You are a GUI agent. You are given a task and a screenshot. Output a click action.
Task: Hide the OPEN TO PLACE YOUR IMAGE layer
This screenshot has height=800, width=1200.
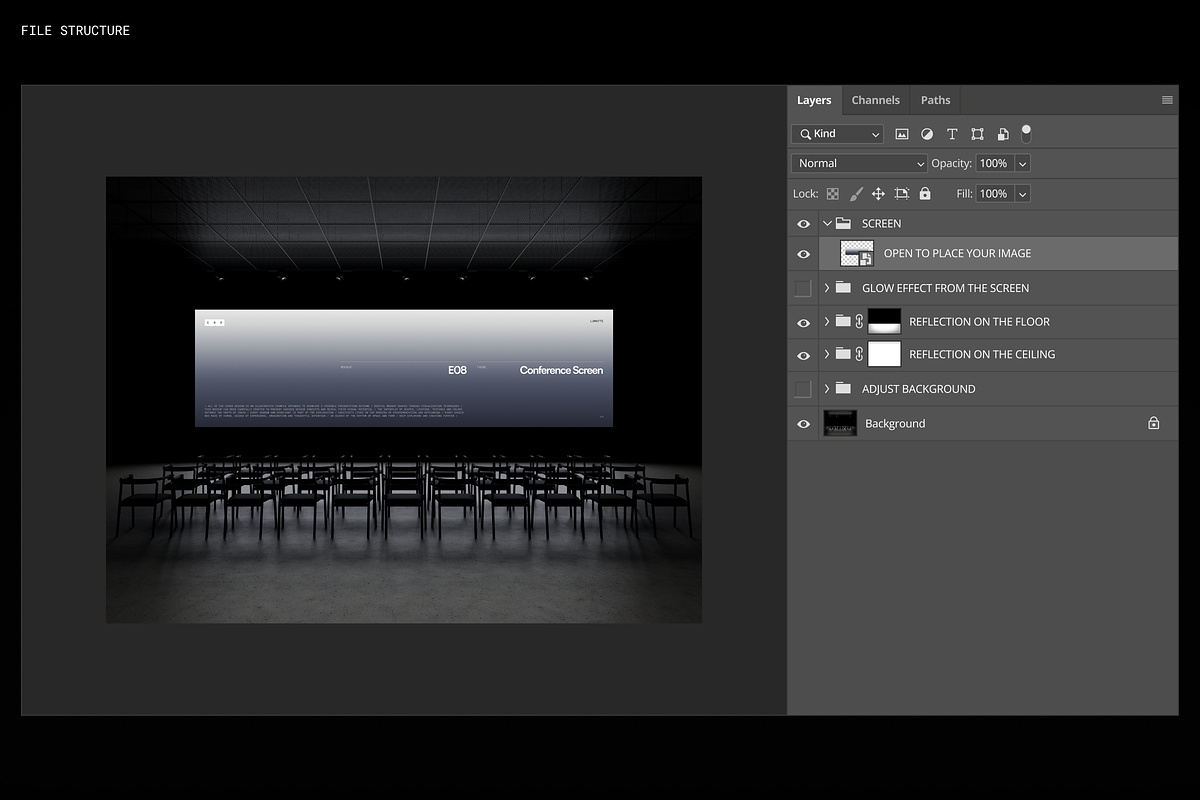click(x=803, y=254)
